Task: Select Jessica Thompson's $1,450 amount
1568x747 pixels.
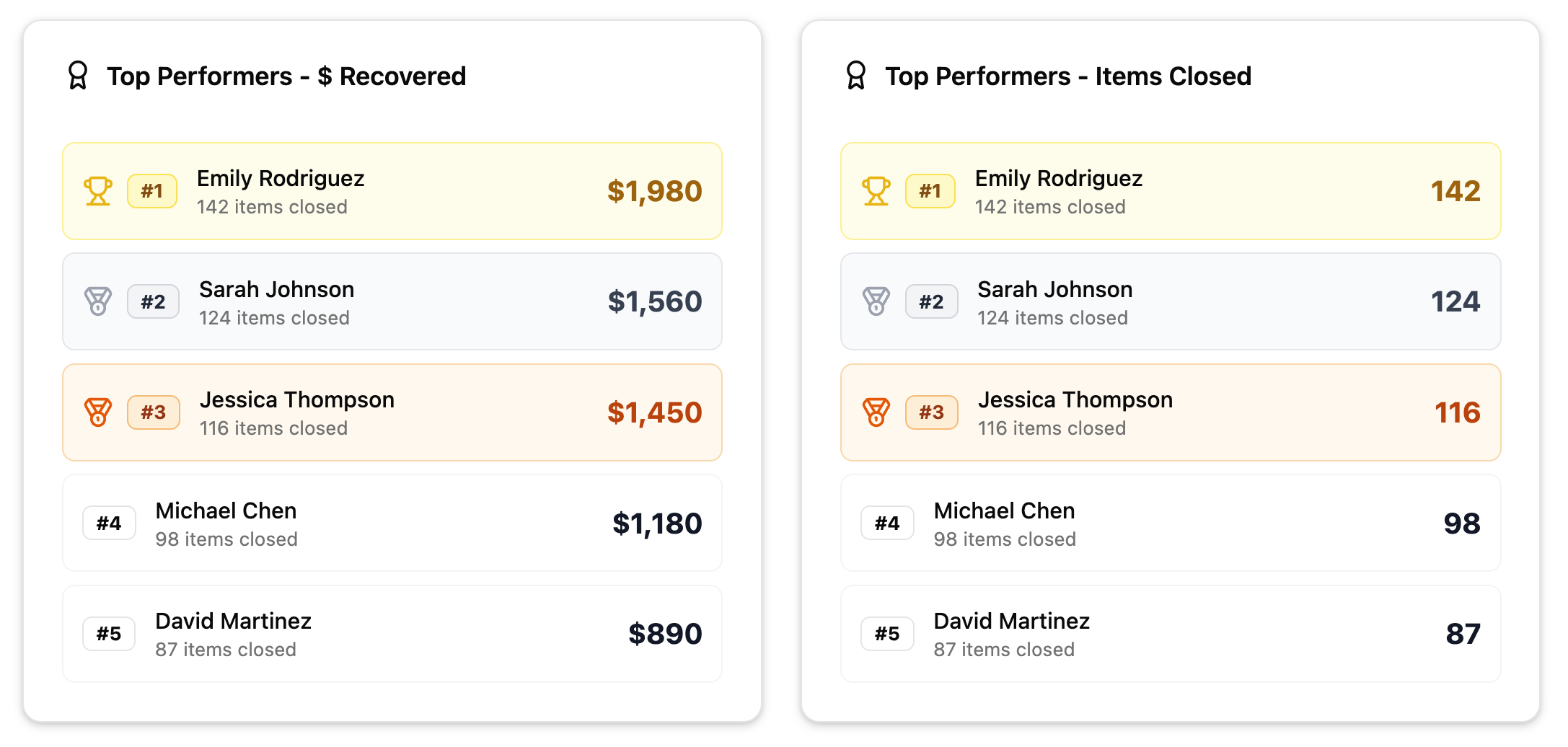Action: [x=654, y=412]
